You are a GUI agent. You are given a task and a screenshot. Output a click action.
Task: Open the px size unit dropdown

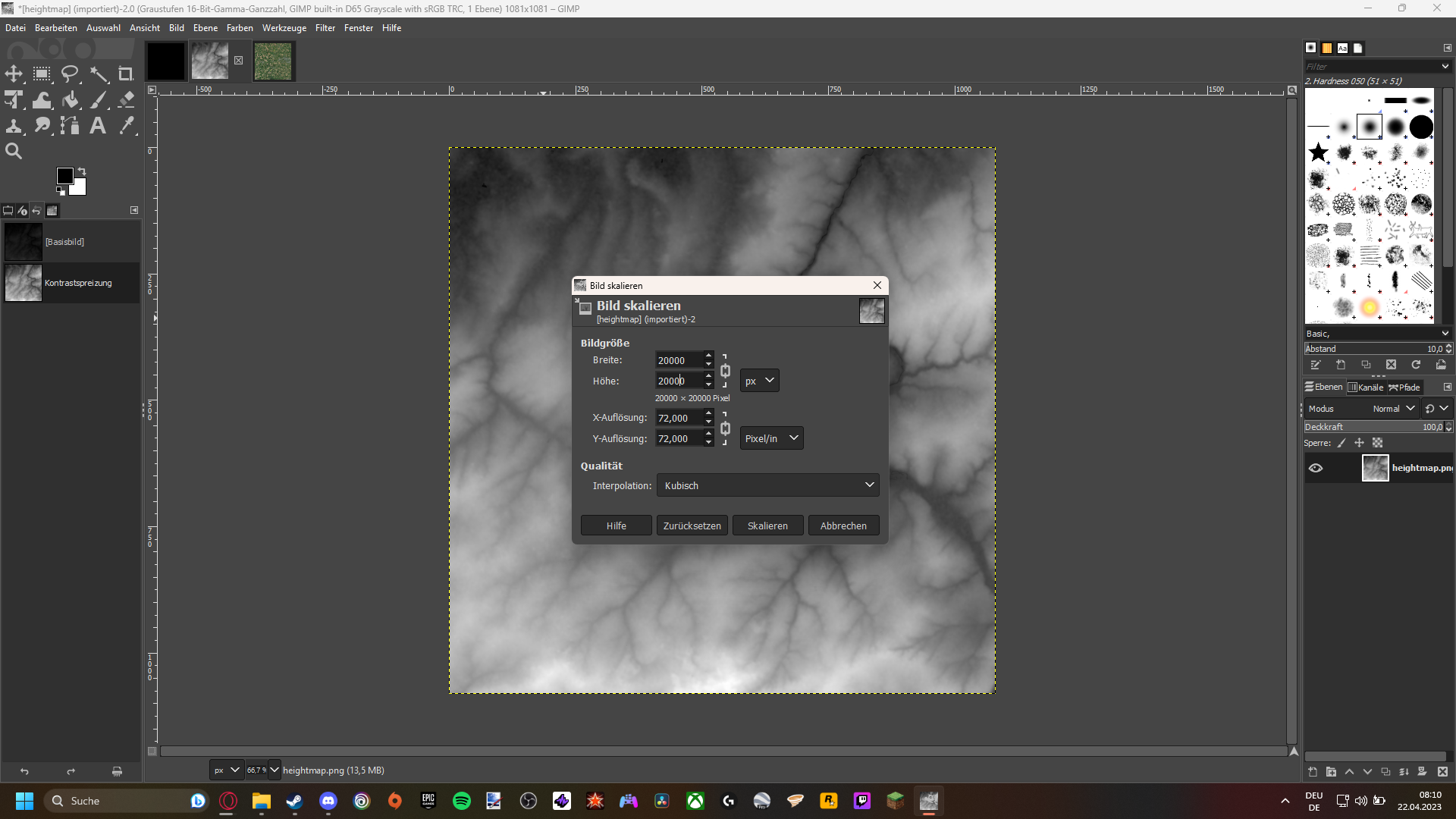click(x=759, y=381)
